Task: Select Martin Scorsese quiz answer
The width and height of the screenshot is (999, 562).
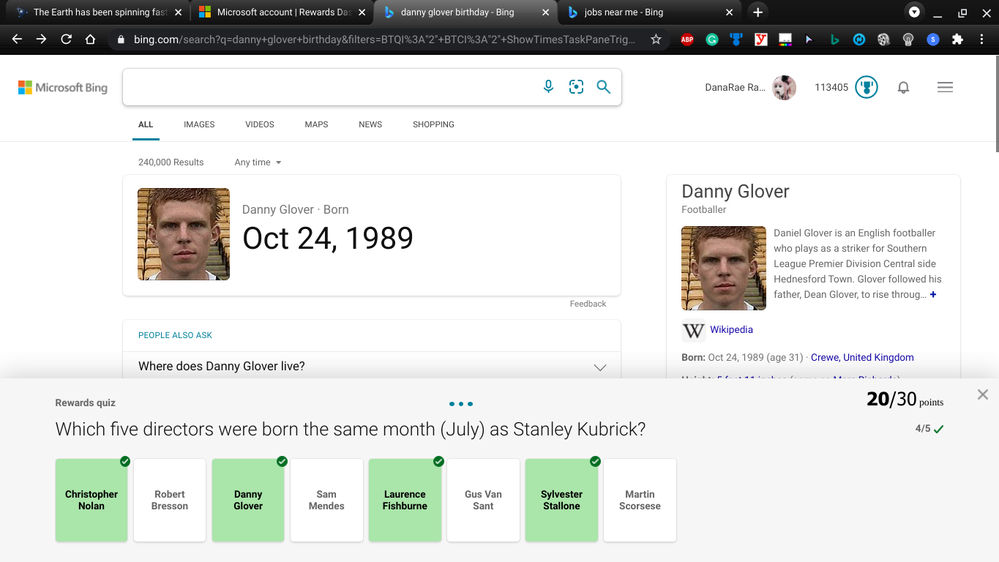Action: [640, 500]
